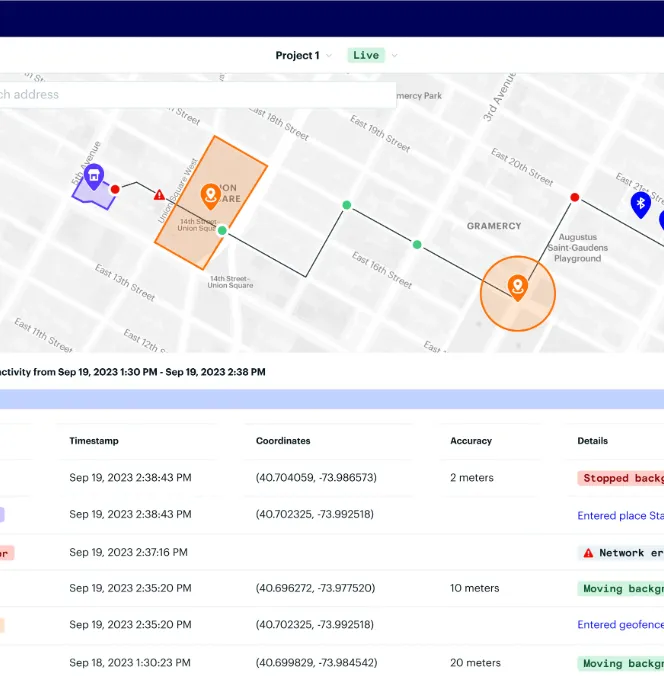Screen dimensions: 664x686
Task: Click the Sep 18, 2023 1:30:23 PM timestamp
Action: coord(130,663)
